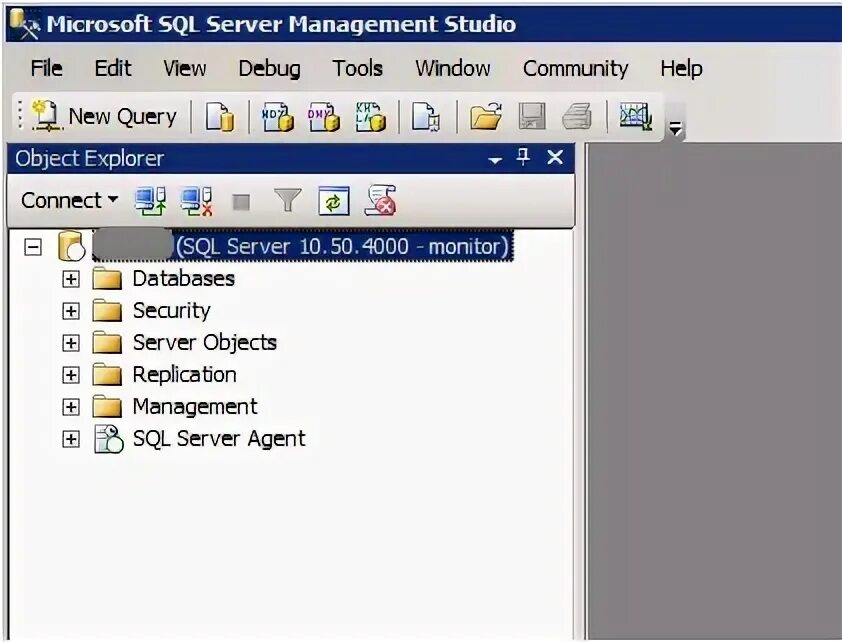Open the Community menu
Image resolution: width=842 pixels, height=642 pixels.
(576, 69)
